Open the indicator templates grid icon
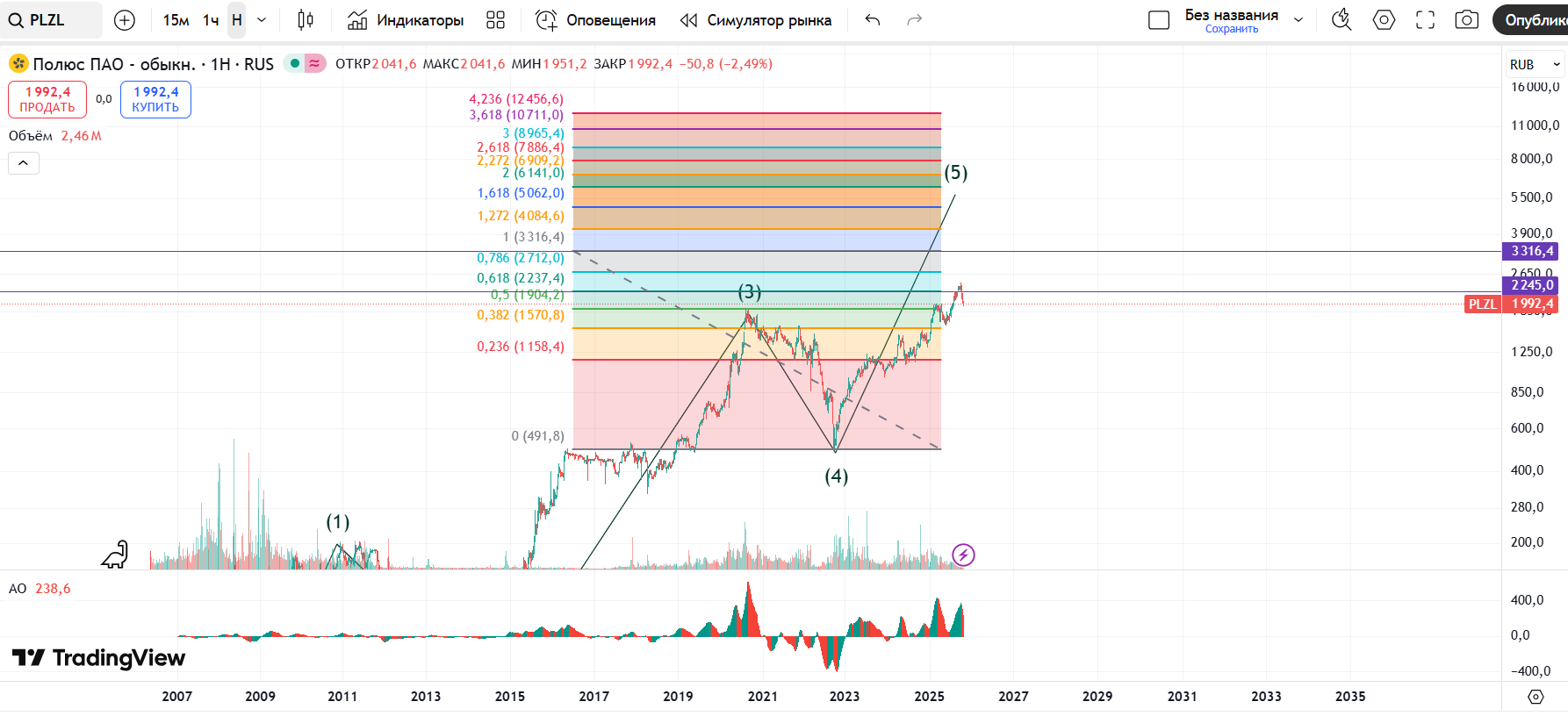 point(495,20)
